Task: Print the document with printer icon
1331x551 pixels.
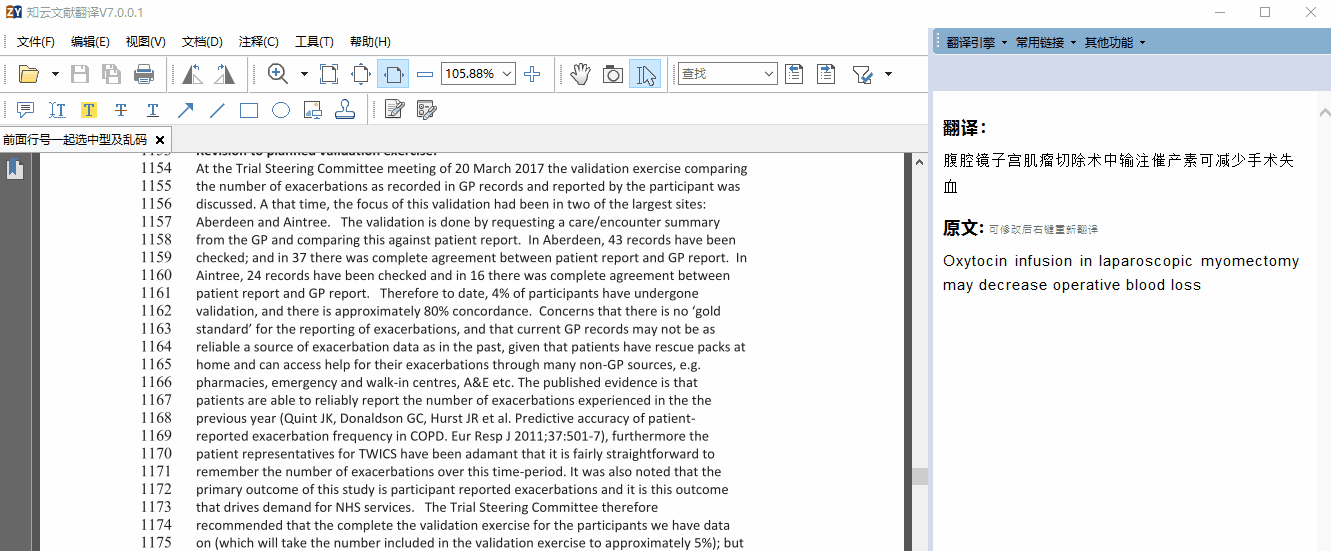Action: 144,74
